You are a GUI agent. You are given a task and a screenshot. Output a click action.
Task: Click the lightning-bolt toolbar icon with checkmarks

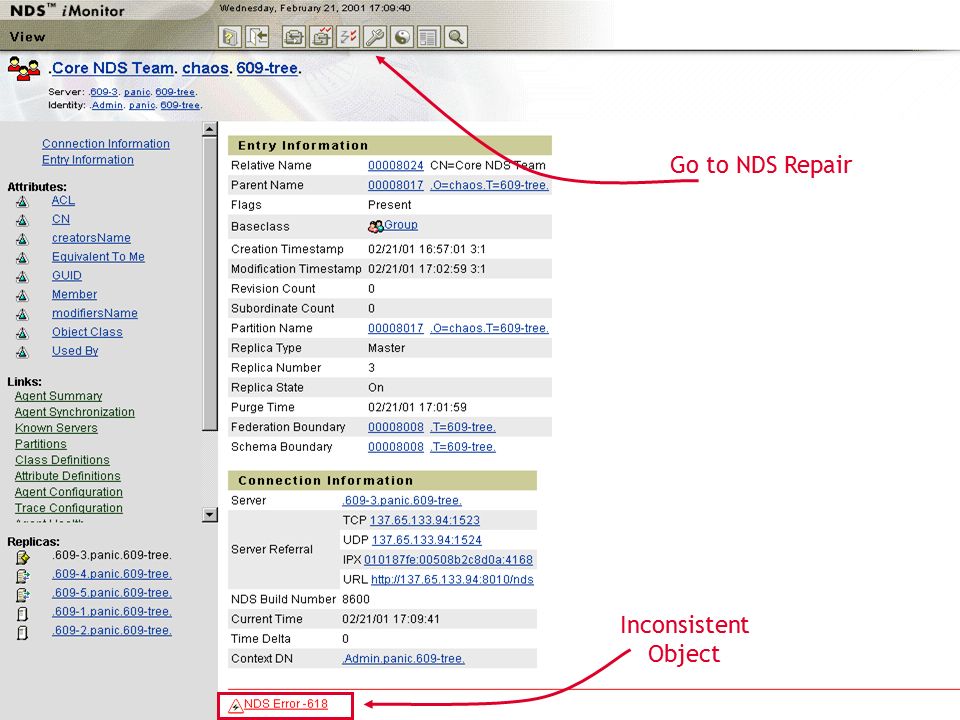click(x=348, y=37)
